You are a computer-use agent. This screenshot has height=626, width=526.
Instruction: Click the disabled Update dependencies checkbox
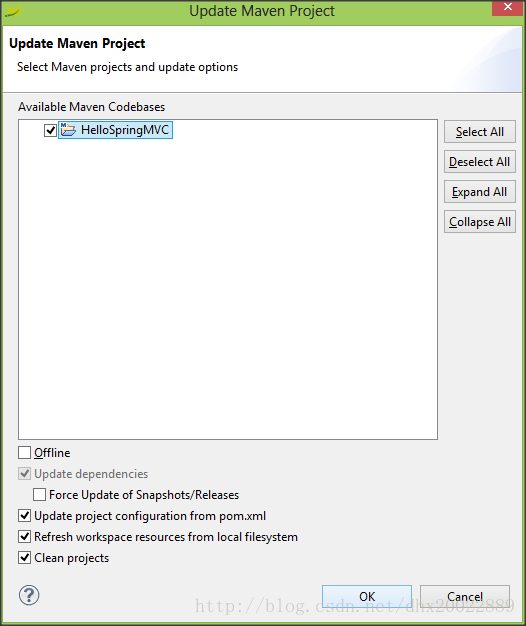pyautogui.click(x=24, y=474)
